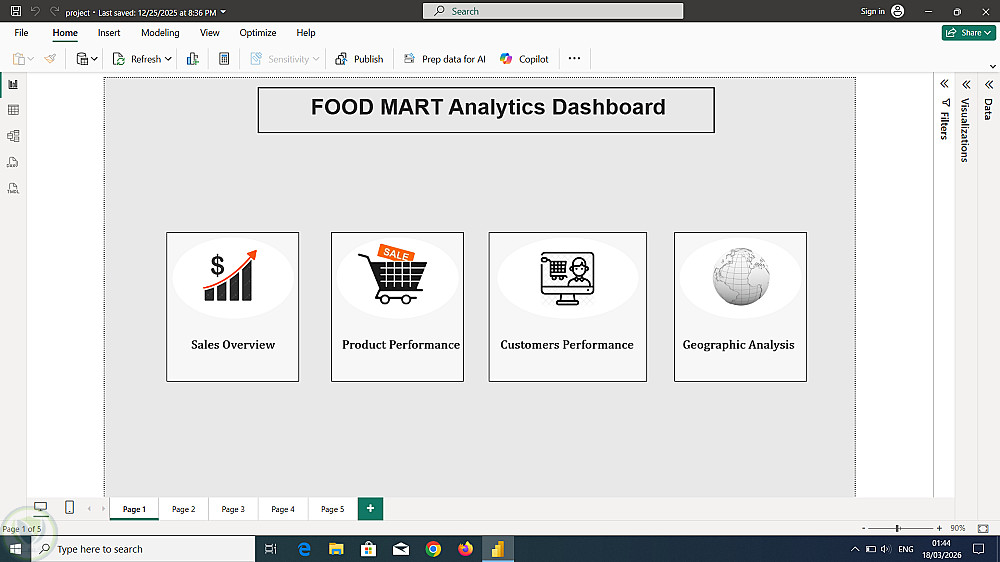Switch to the Modeling ribbon tab

click(160, 33)
